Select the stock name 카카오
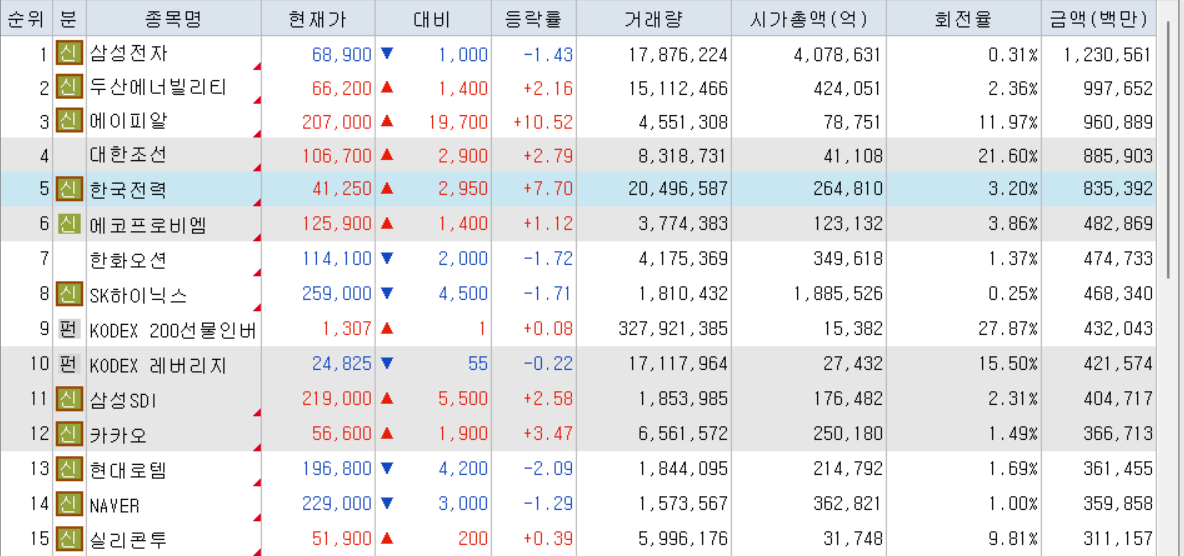 click(x=119, y=434)
